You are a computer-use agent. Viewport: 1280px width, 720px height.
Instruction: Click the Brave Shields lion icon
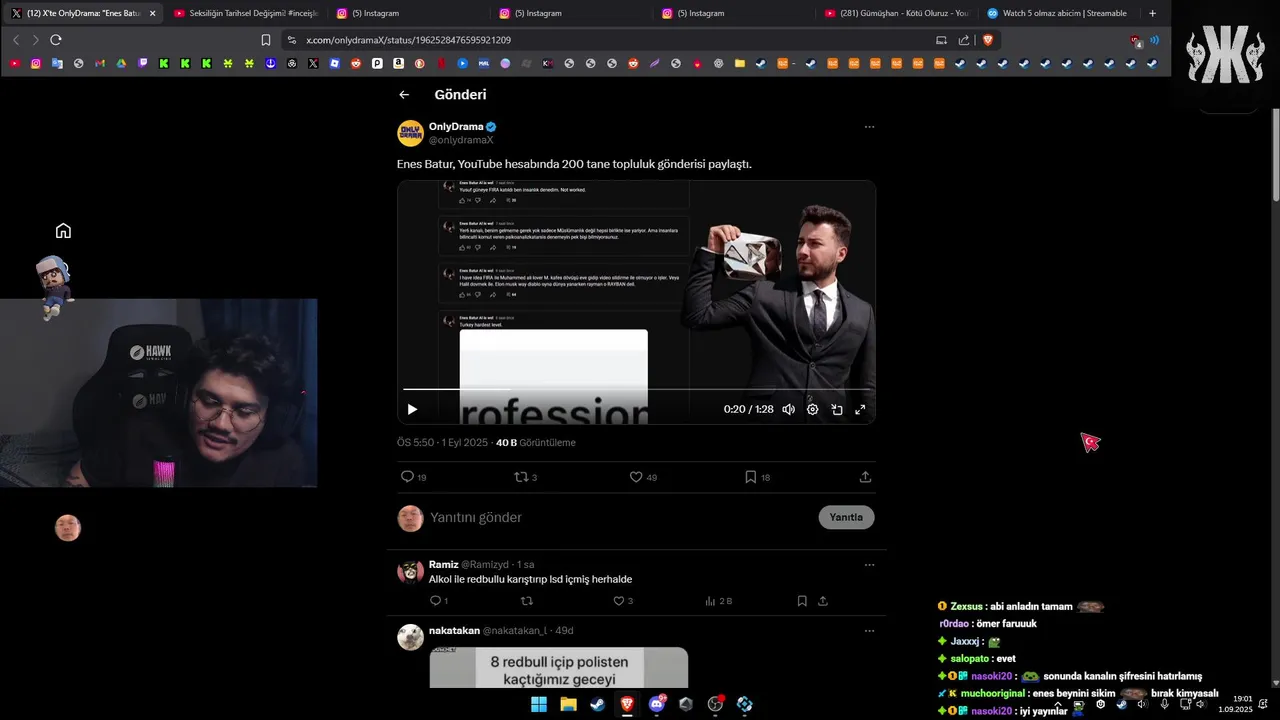tap(988, 40)
